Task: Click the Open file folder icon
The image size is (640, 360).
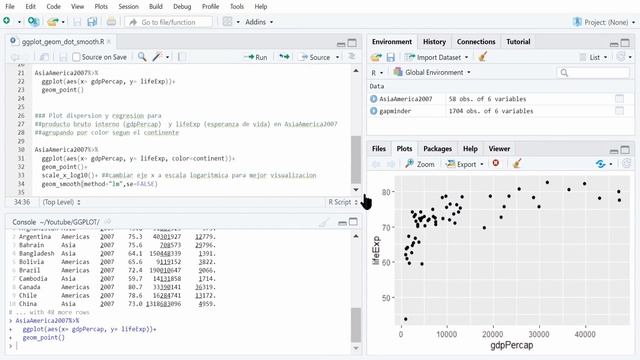Action: coord(52,22)
